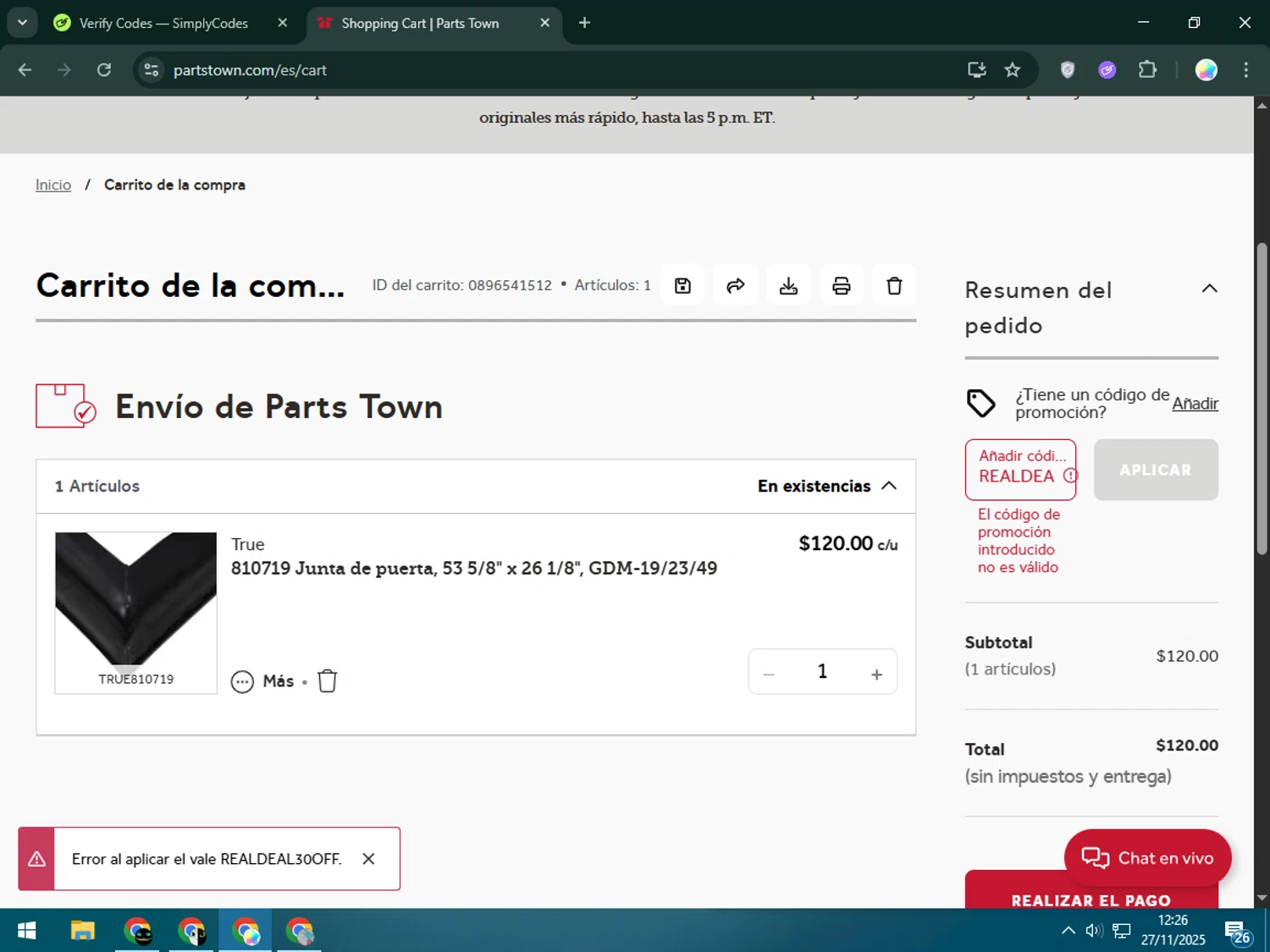This screenshot has height=952, width=1270.
Task: Click the ID del carrito: 0896541512 text
Action: [x=461, y=285]
